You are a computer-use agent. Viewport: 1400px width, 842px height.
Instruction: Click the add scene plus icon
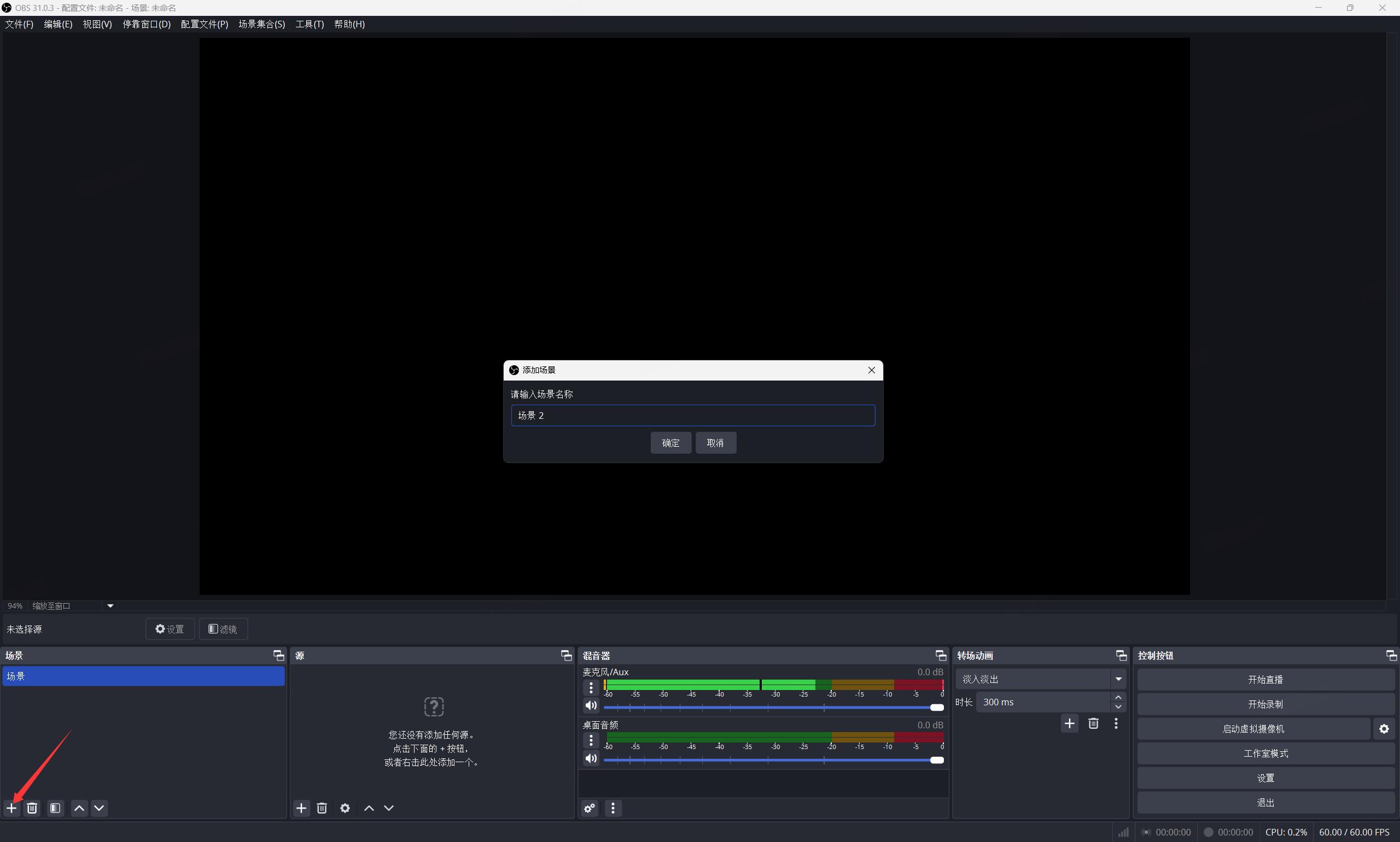[x=11, y=808]
